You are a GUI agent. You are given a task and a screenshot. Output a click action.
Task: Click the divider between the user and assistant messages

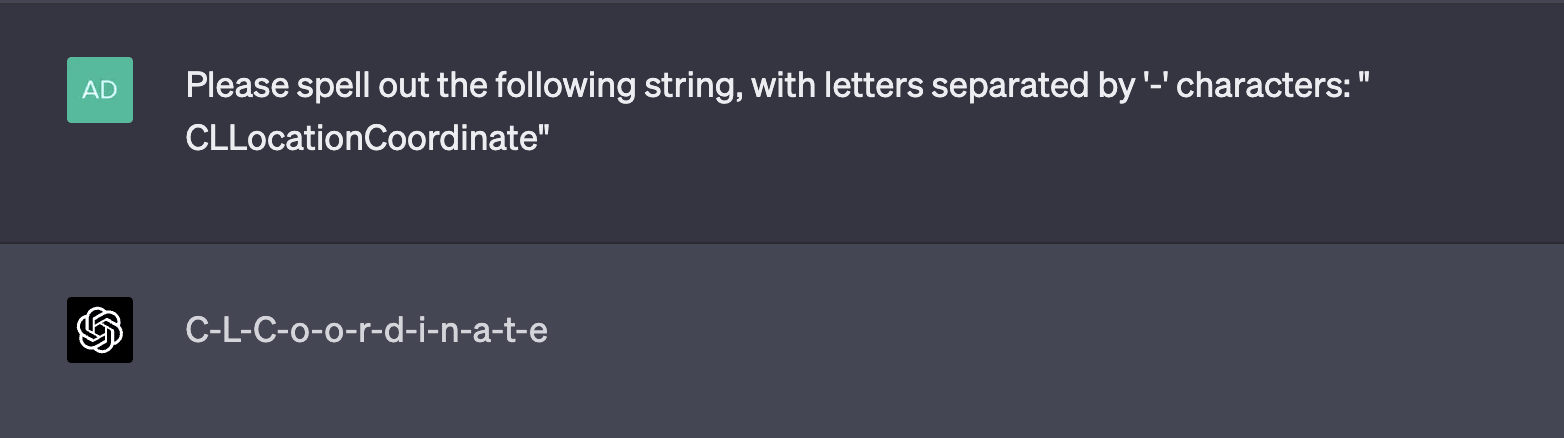click(782, 243)
